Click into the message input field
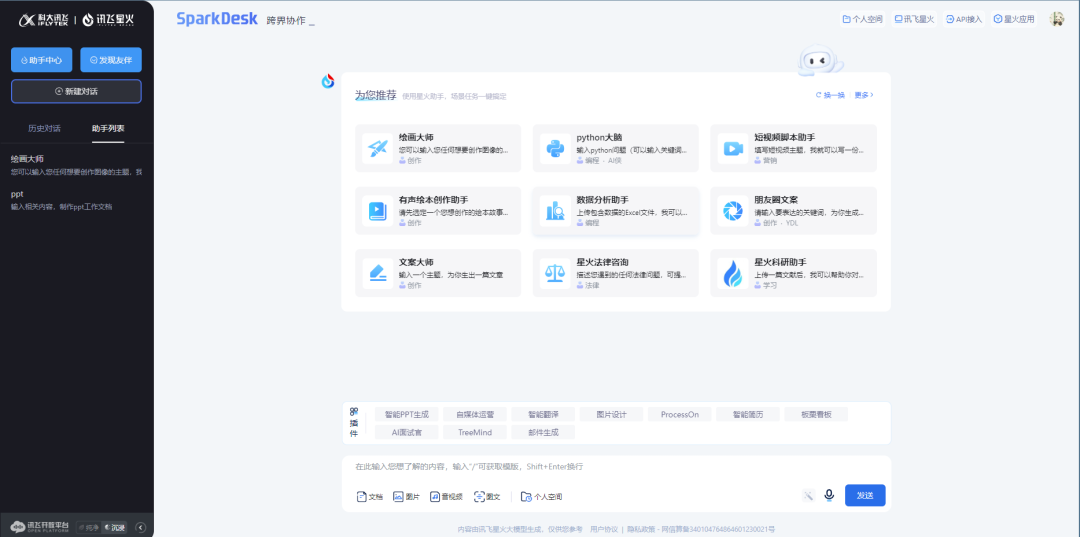Image resolution: width=1080 pixels, height=537 pixels. click(x=600, y=467)
